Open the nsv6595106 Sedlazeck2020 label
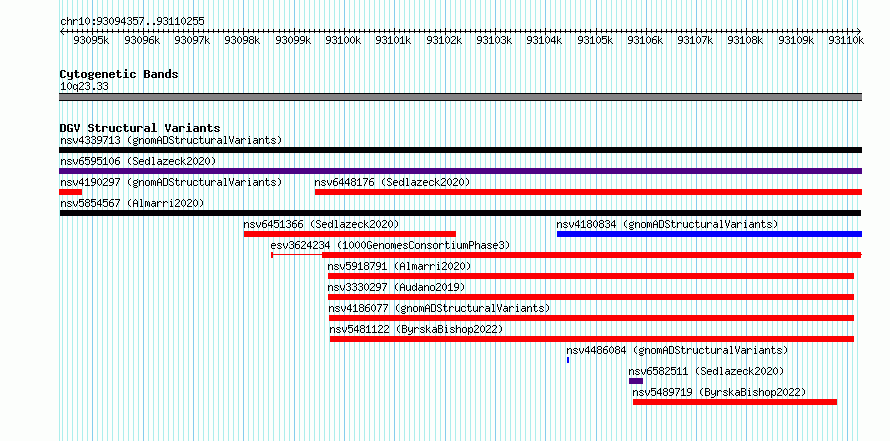The width and height of the screenshot is (890, 441). point(138,161)
